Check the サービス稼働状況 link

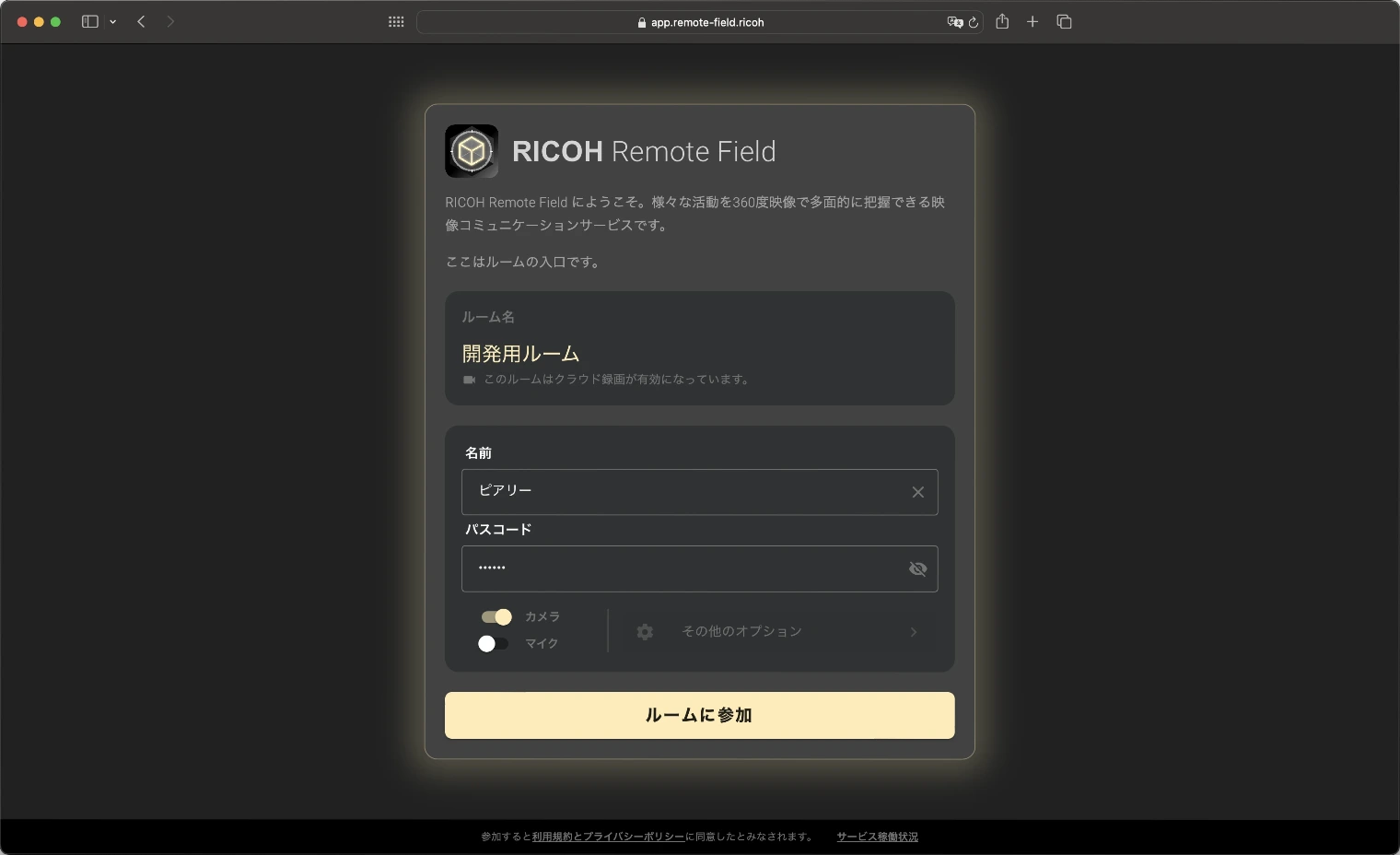[x=876, y=837]
